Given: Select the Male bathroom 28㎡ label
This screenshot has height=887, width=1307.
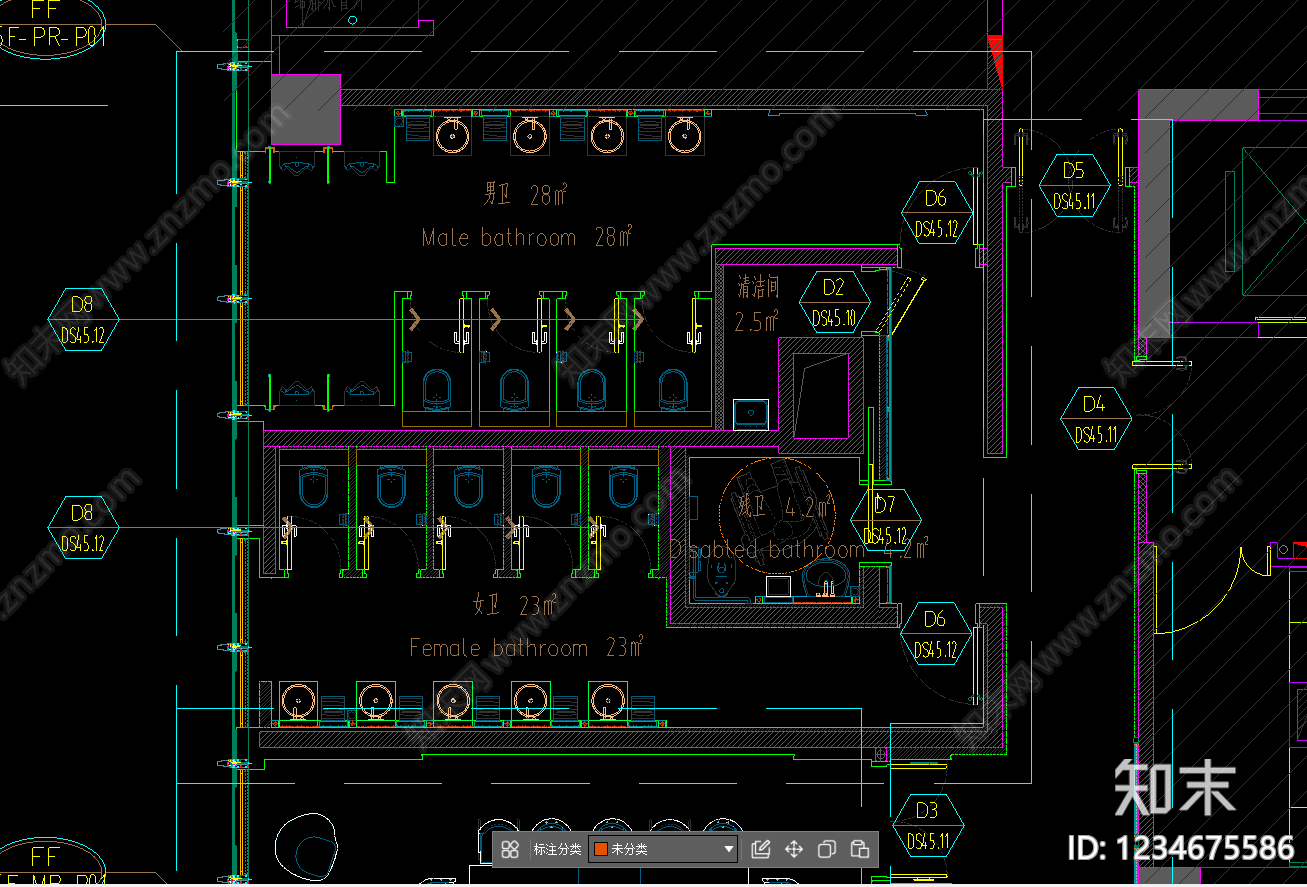Looking at the screenshot, I should tap(527, 238).
